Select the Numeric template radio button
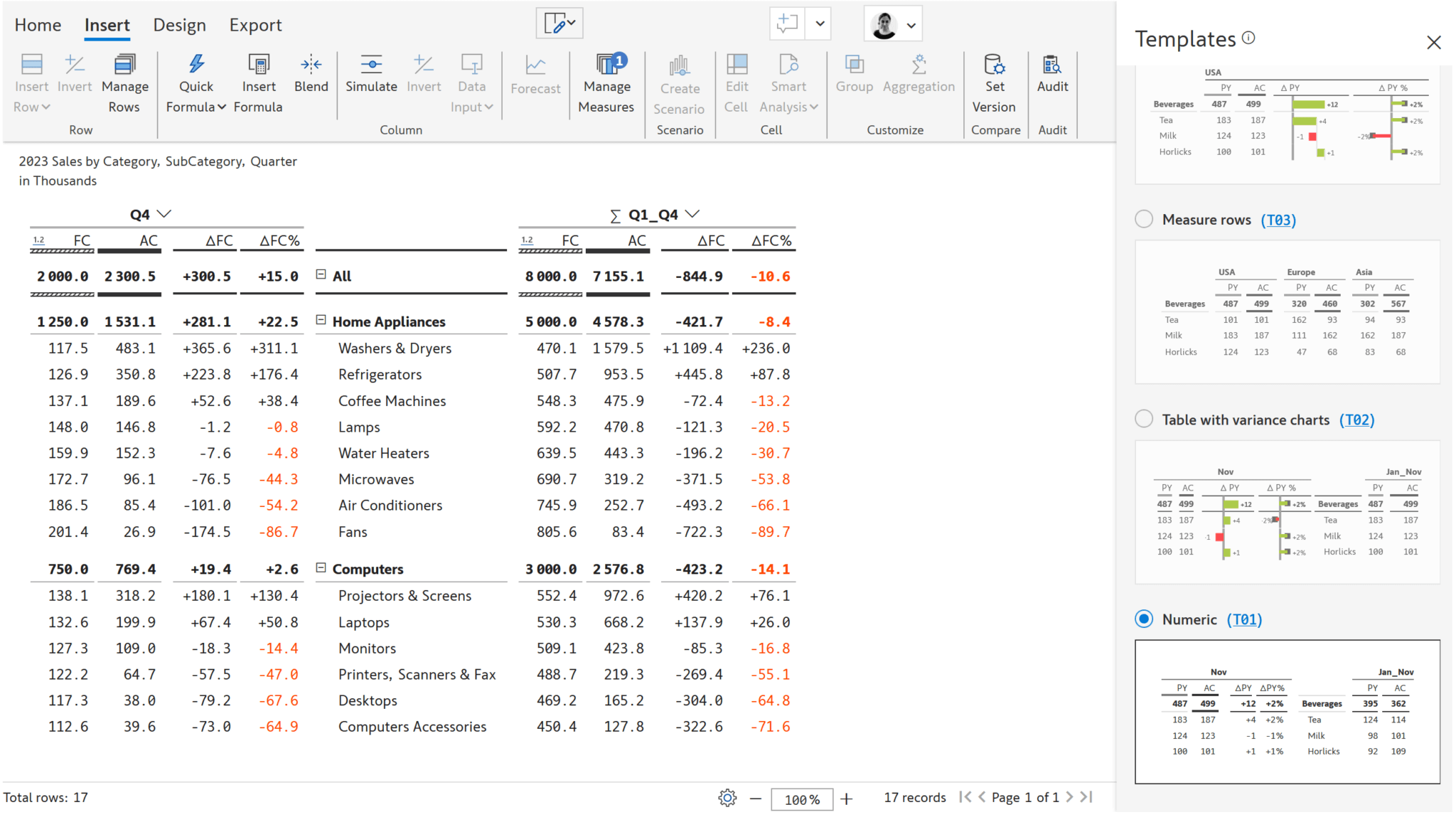Image resolution: width=1456 pixels, height=817 pixels. (1143, 619)
